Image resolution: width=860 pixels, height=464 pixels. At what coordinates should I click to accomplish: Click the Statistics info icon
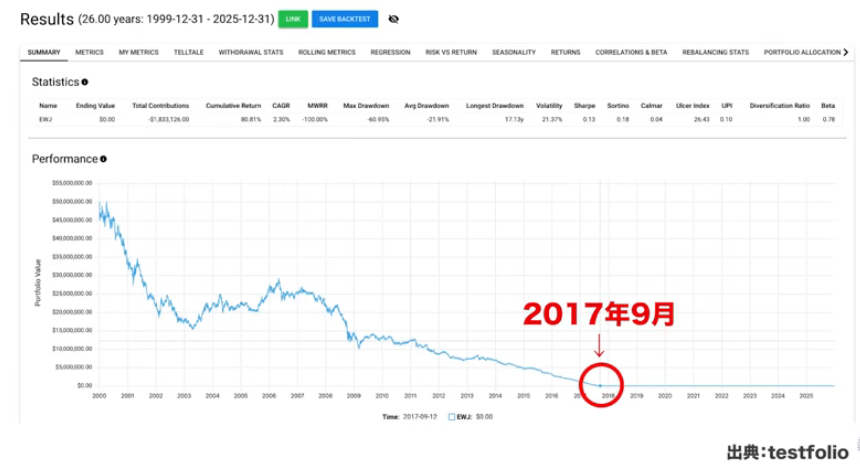(x=85, y=82)
